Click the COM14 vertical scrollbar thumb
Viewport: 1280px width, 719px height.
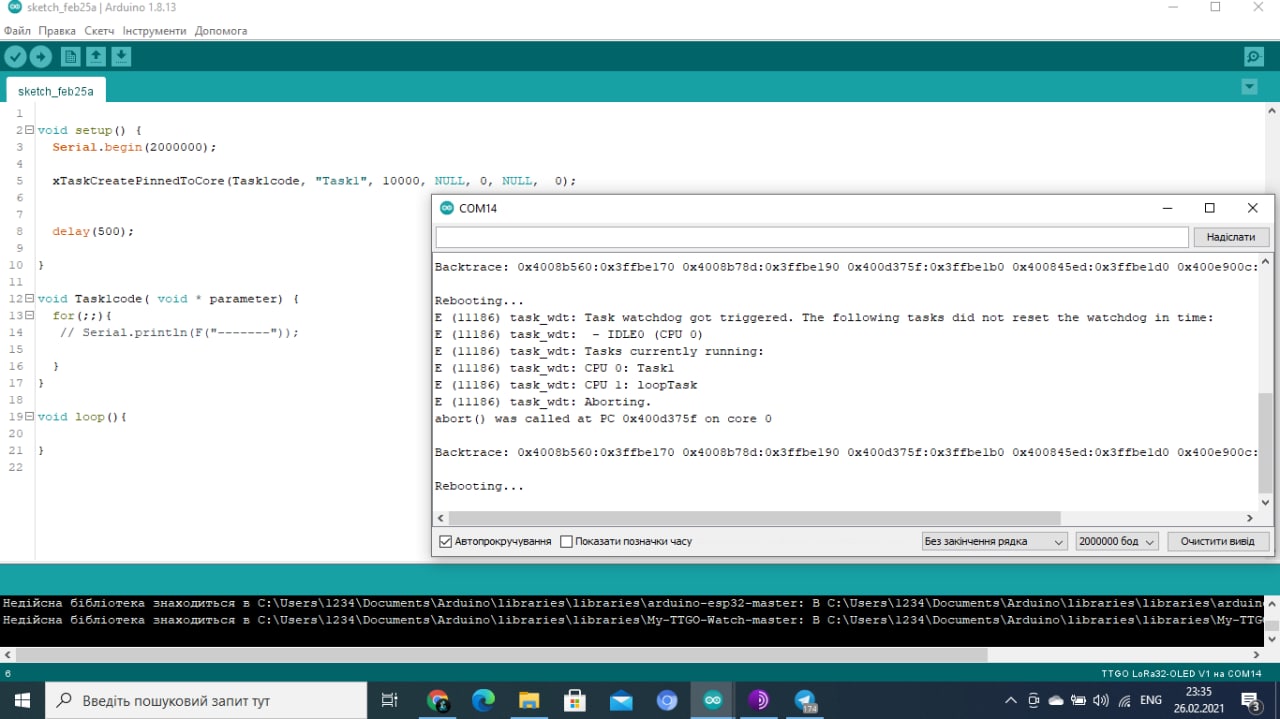(1266, 443)
